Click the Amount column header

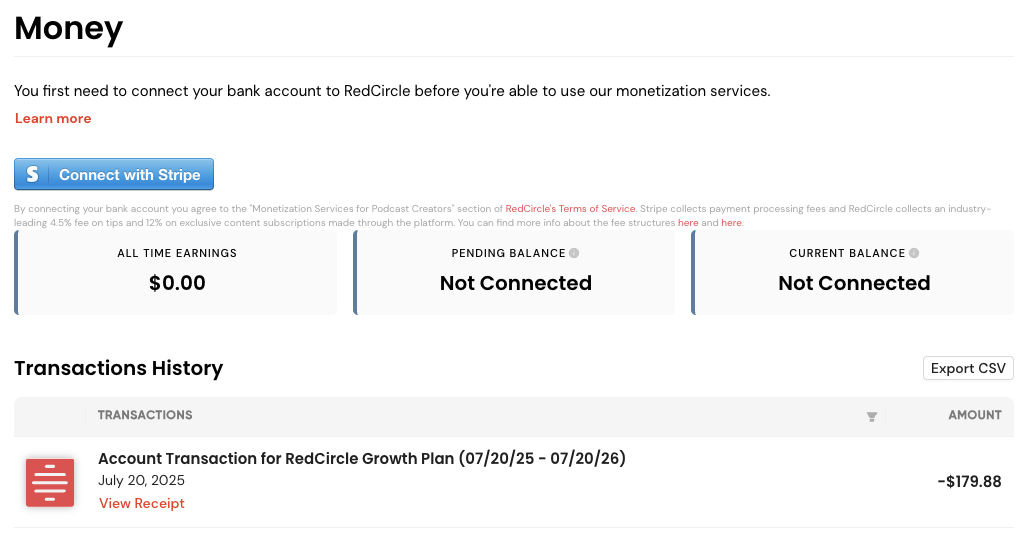[974, 415]
